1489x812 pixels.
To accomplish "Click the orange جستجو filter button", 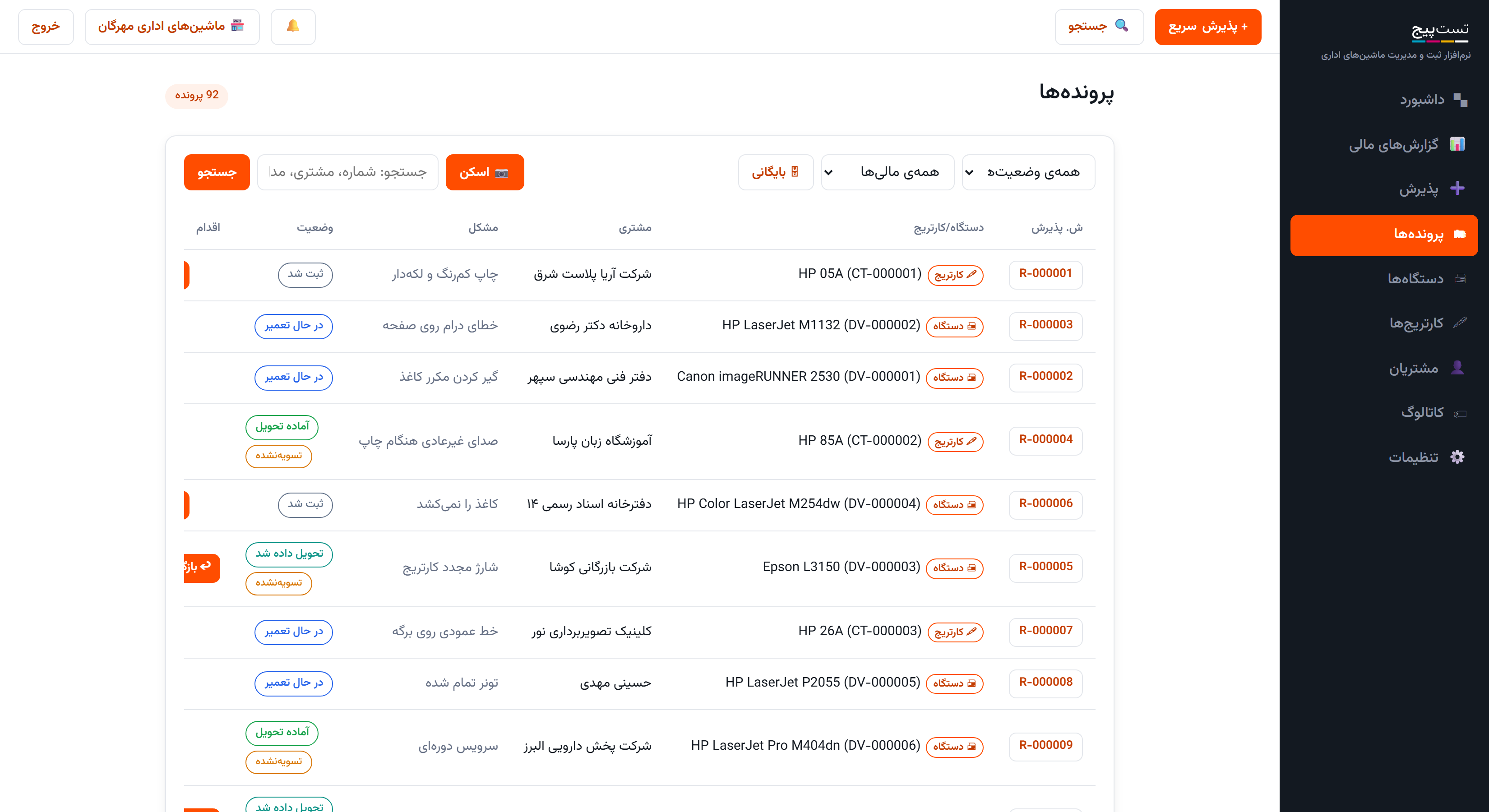I will pos(217,172).
